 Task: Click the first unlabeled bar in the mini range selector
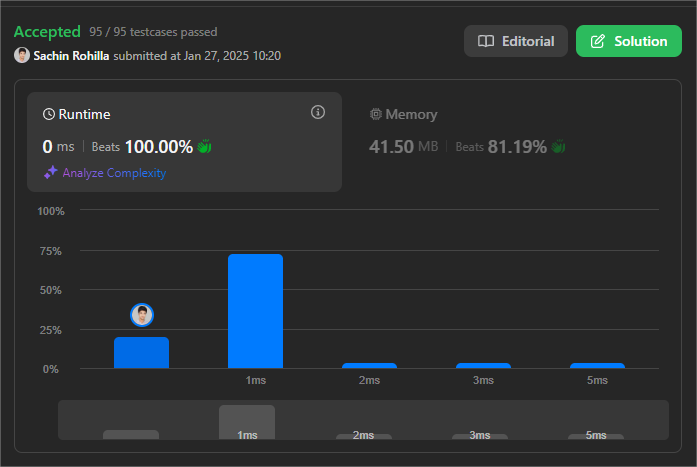(131, 435)
